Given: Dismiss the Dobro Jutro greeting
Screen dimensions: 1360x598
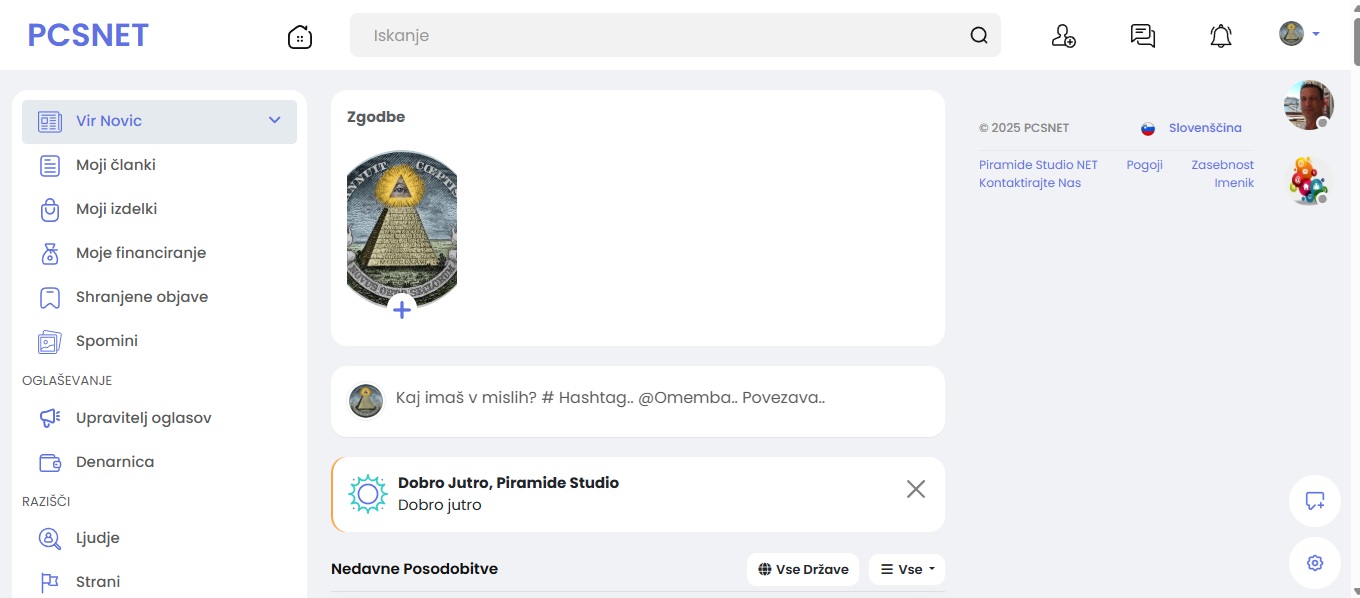Looking at the screenshot, I should 916,489.
